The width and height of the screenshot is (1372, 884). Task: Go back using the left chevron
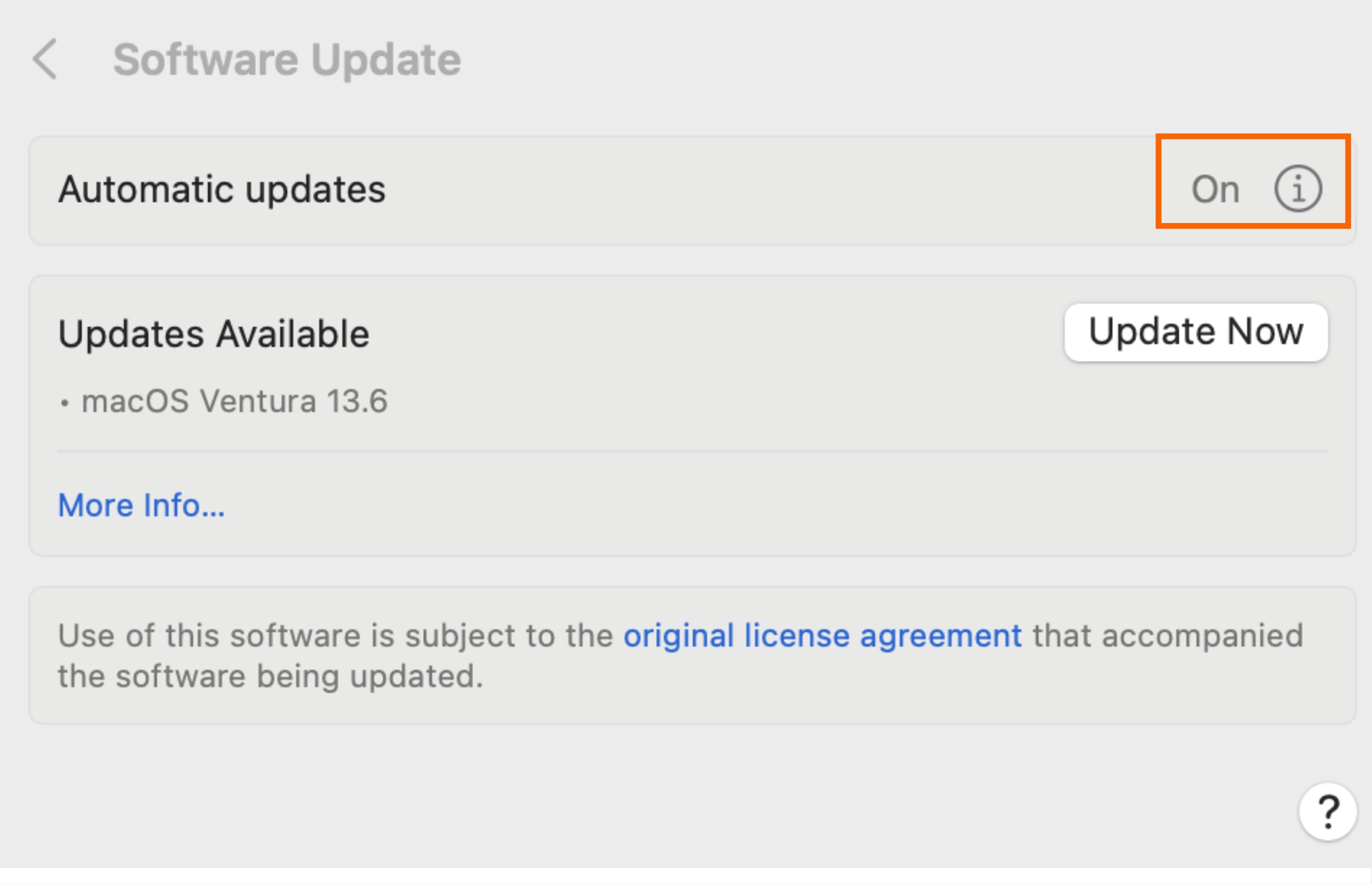[45, 59]
